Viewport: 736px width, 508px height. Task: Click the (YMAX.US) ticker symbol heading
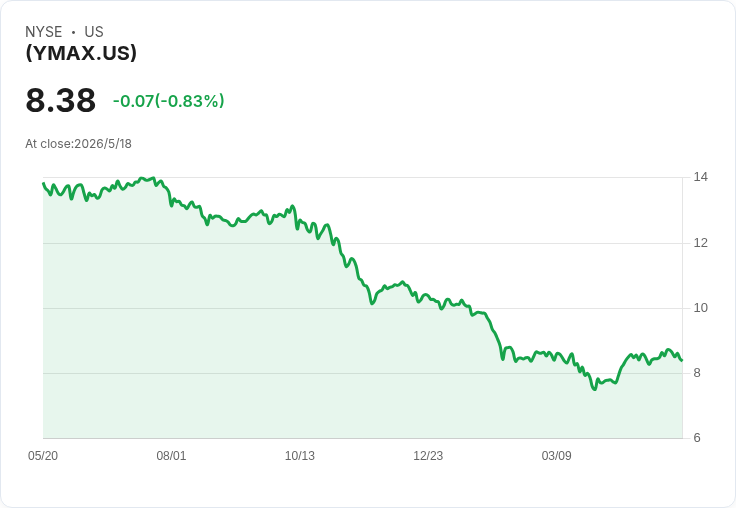pyautogui.click(x=81, y=53)
